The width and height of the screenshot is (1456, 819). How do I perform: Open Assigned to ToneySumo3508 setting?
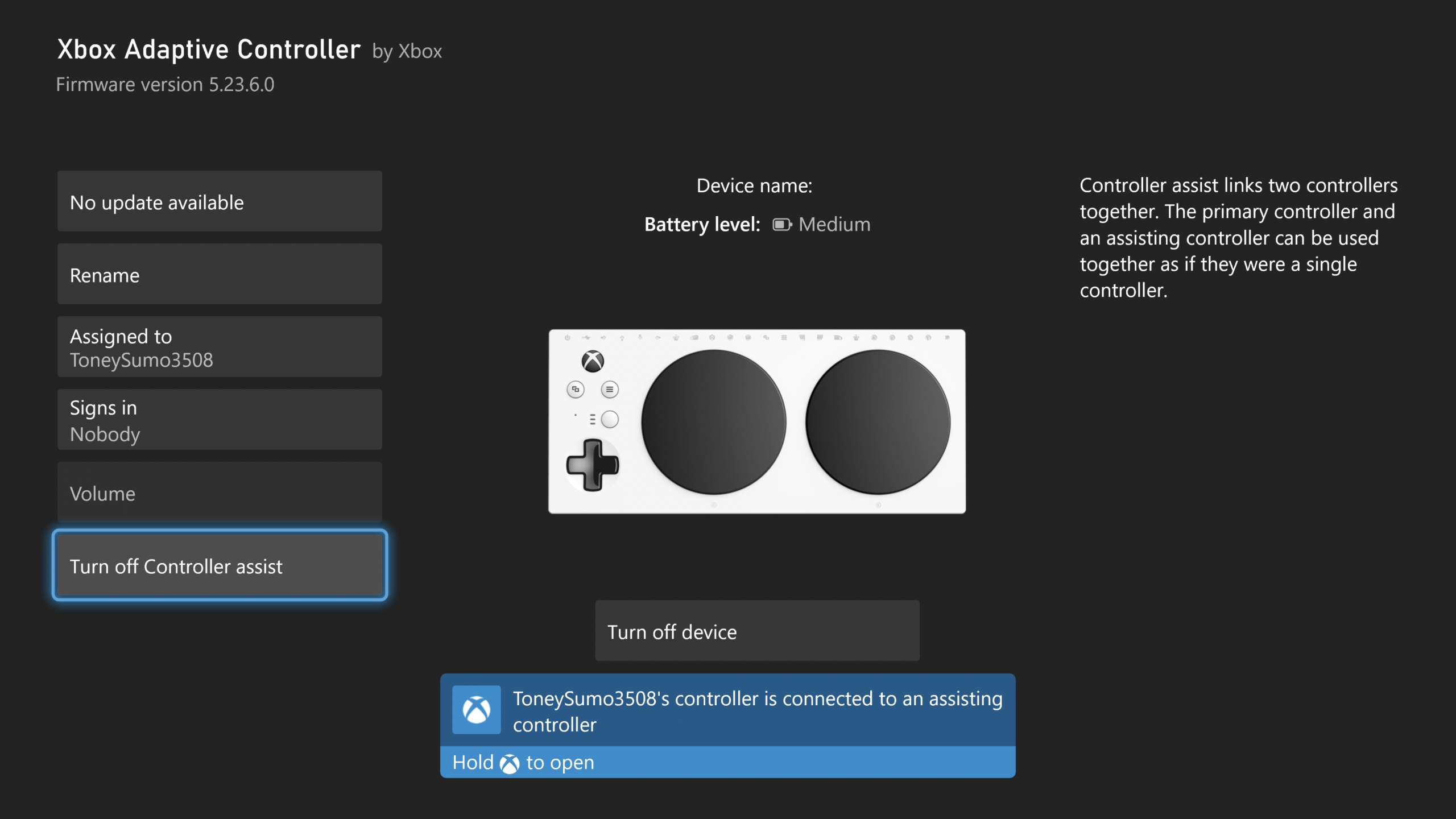[220, 347]
